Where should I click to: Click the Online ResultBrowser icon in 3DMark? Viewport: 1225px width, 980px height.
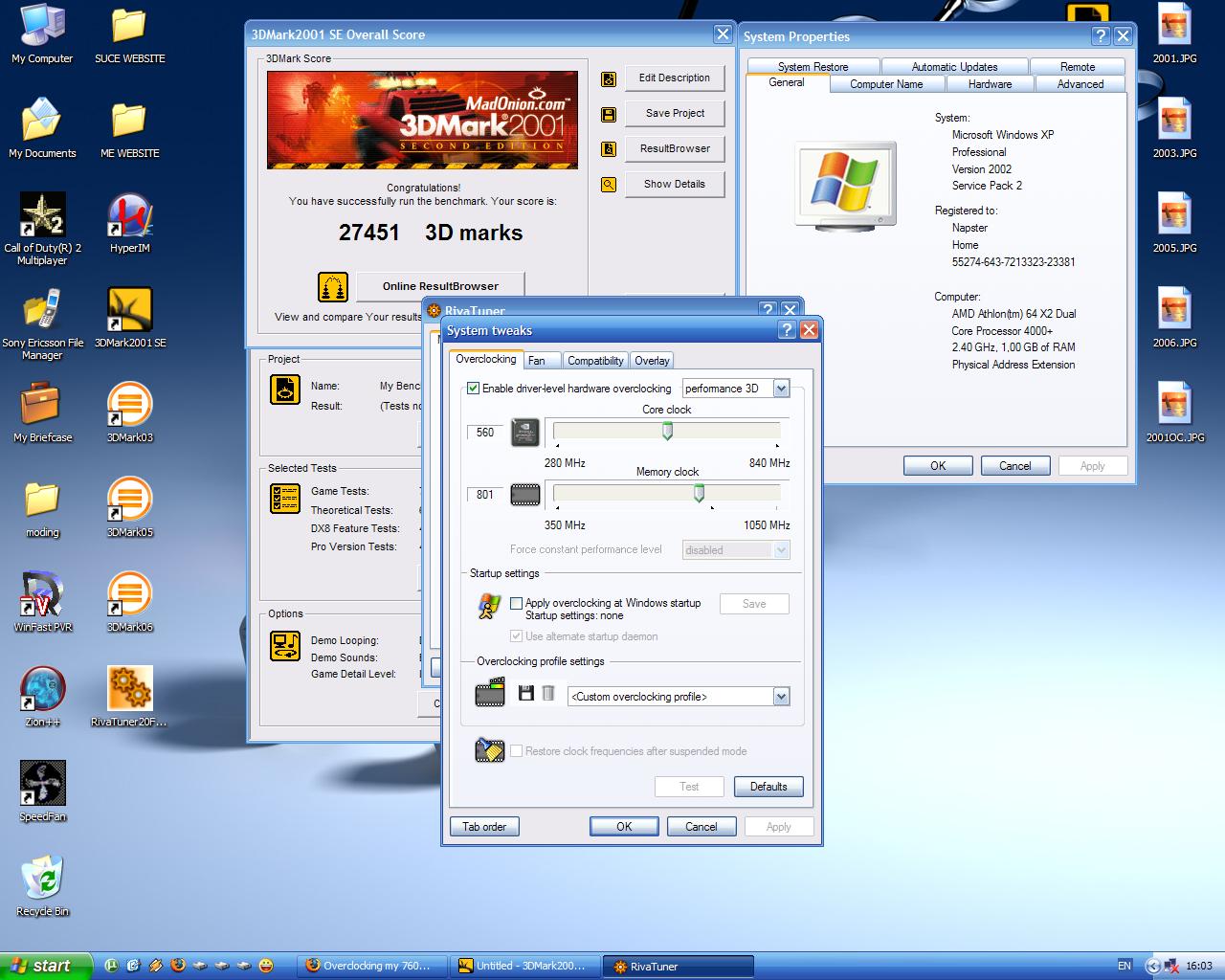(333, 286)
